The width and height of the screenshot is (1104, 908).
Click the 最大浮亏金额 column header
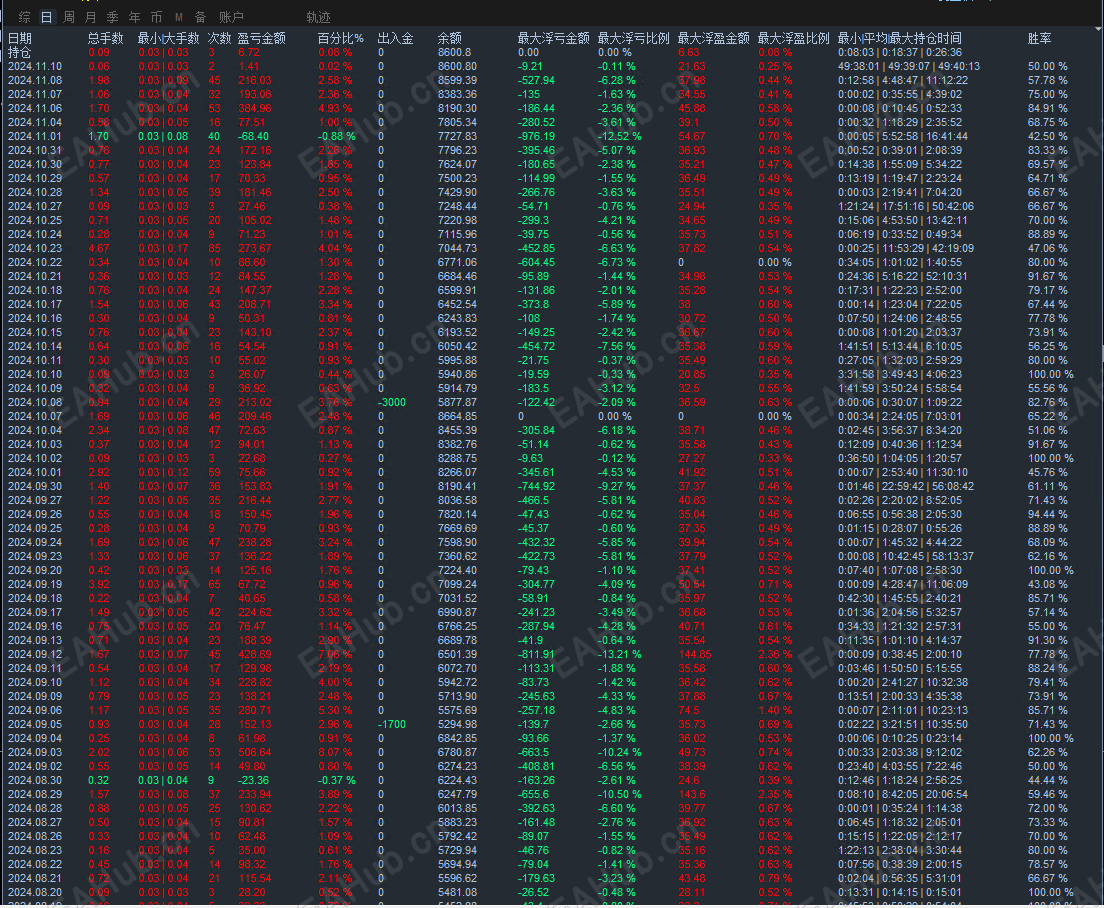point(553,38)
